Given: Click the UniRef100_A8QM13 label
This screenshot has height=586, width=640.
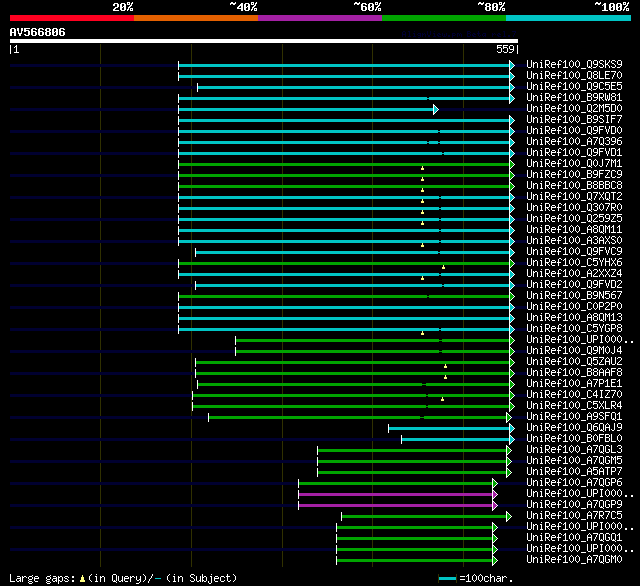Looking at the screenshot, I should pyautogui.click(x=574, y=318).
